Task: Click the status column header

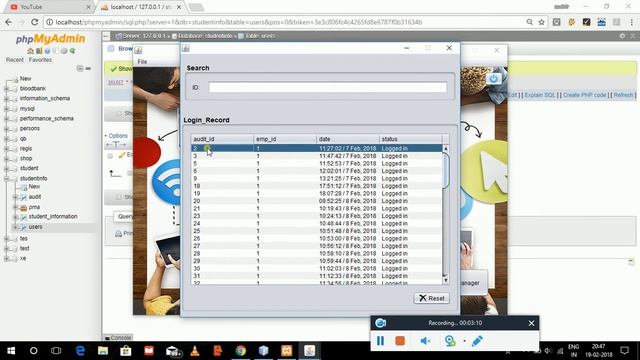Action: pos(411,139)
